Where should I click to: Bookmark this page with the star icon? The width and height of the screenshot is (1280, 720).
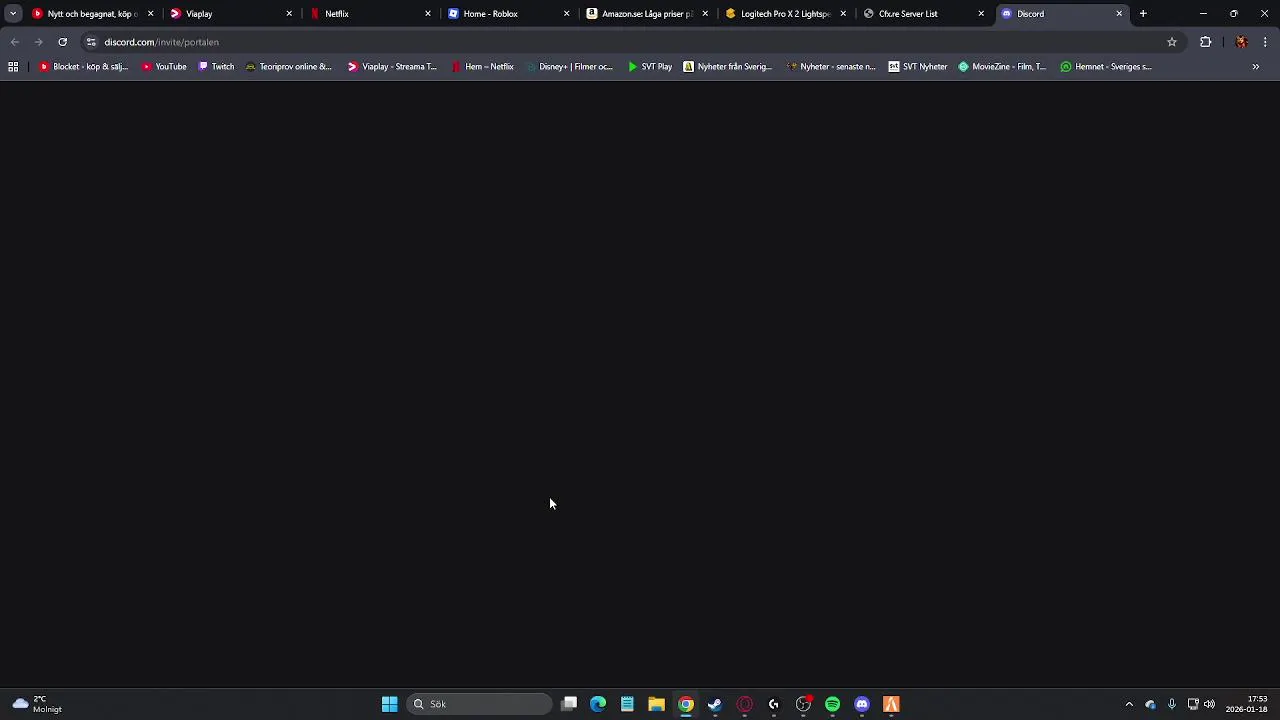(x=1172, y=42)
